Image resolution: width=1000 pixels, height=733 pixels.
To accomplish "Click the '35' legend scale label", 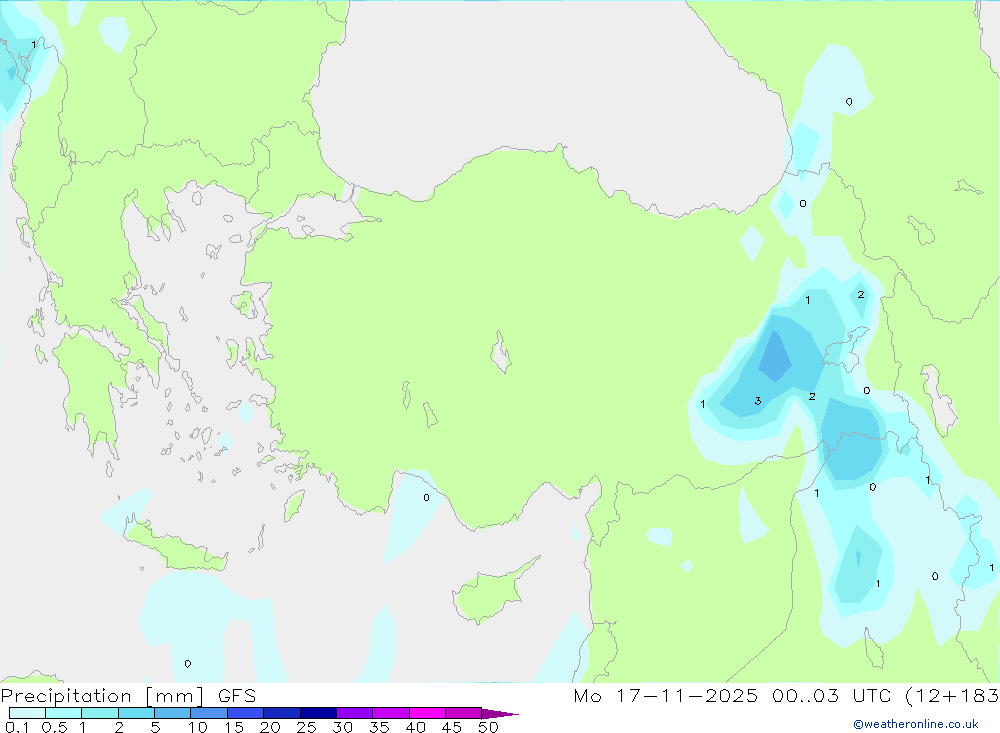I will pos(379,727).
